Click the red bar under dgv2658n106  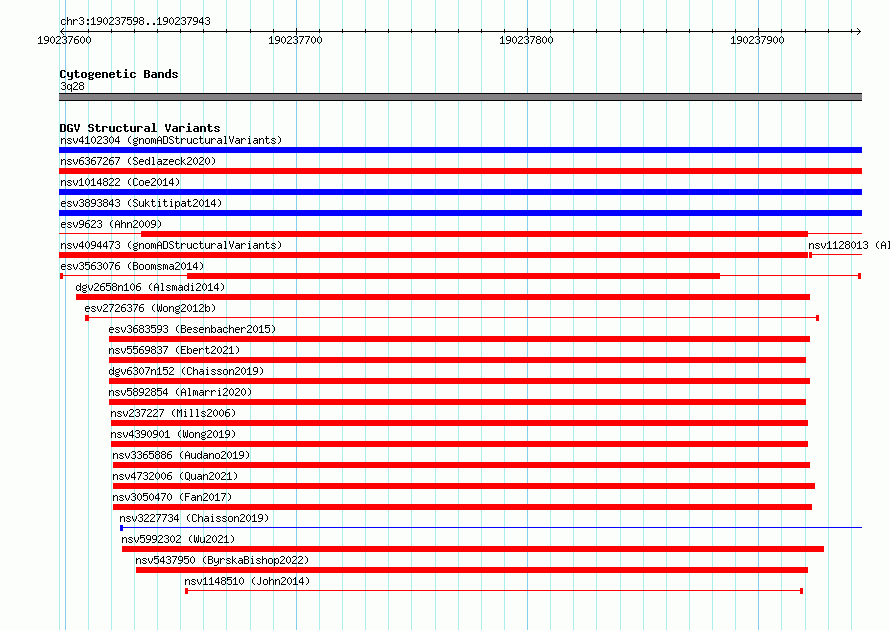(443, 297)
